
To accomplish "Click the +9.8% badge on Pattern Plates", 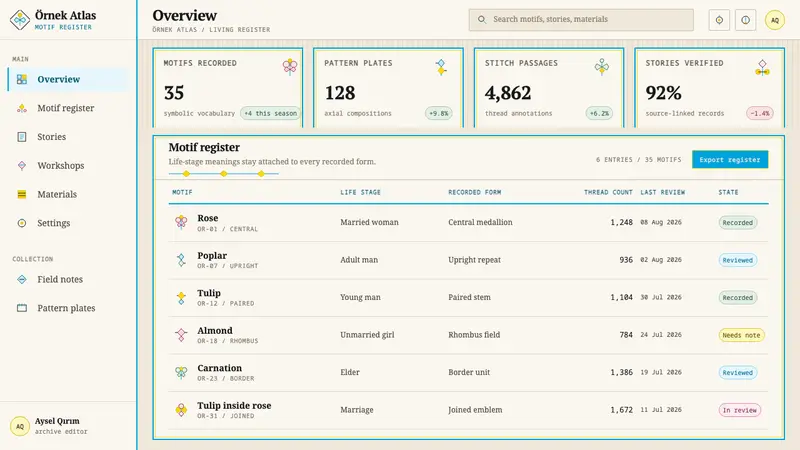I will point(439,113).
